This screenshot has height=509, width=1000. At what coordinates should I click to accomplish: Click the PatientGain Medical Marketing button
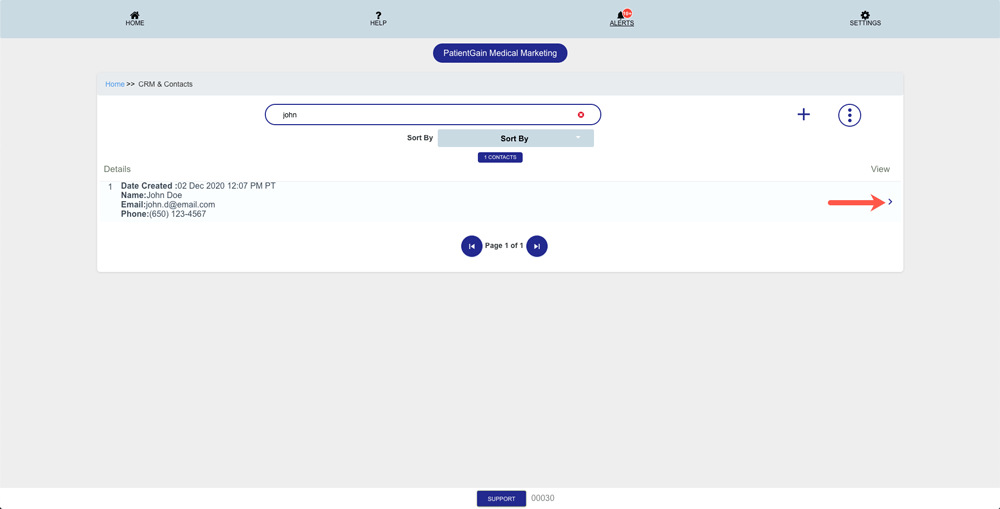pos(500,54)
